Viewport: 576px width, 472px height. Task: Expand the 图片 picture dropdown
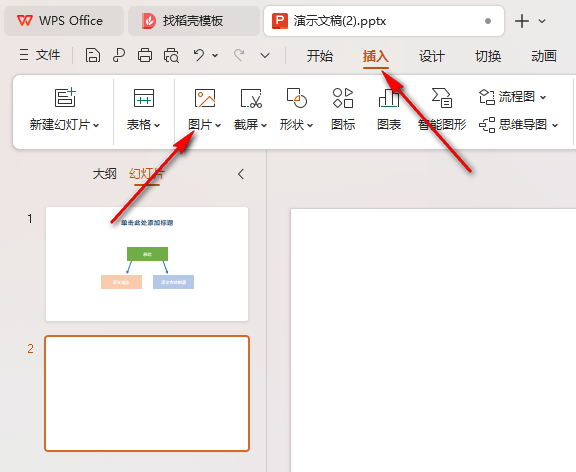coord(218,125)
